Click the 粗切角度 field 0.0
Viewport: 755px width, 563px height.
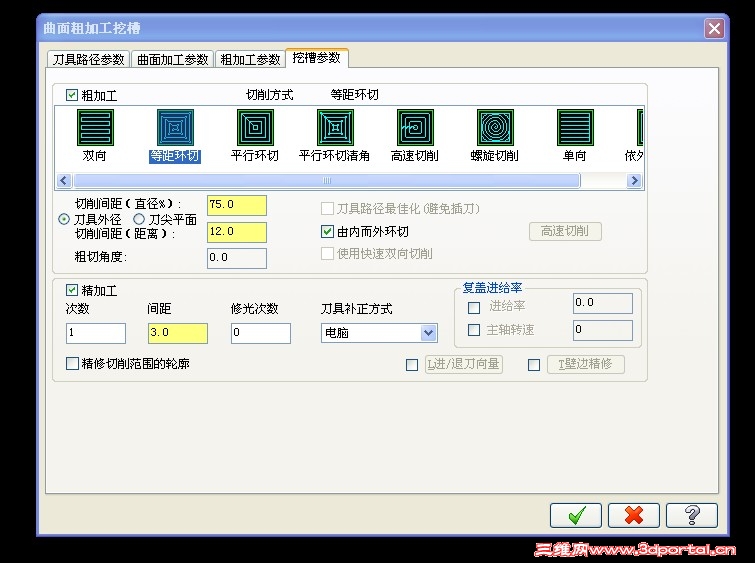click(x=237, y=258)
